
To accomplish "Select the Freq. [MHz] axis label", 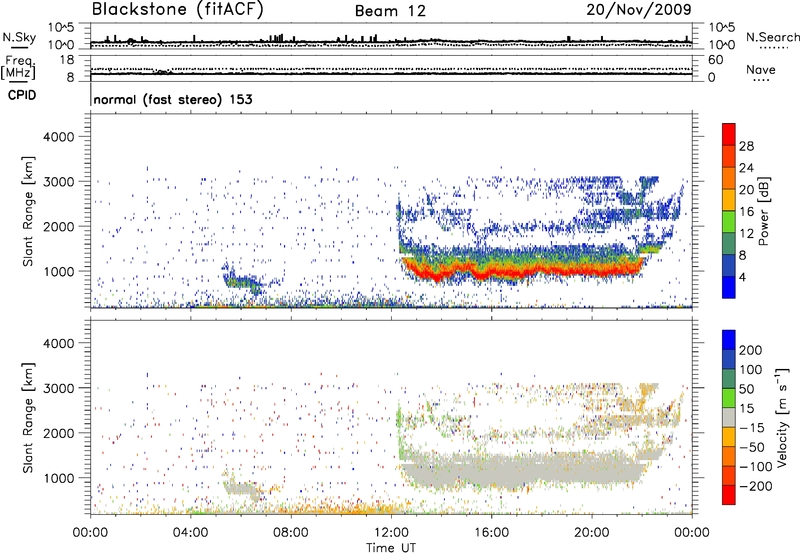I will point(18,67).
